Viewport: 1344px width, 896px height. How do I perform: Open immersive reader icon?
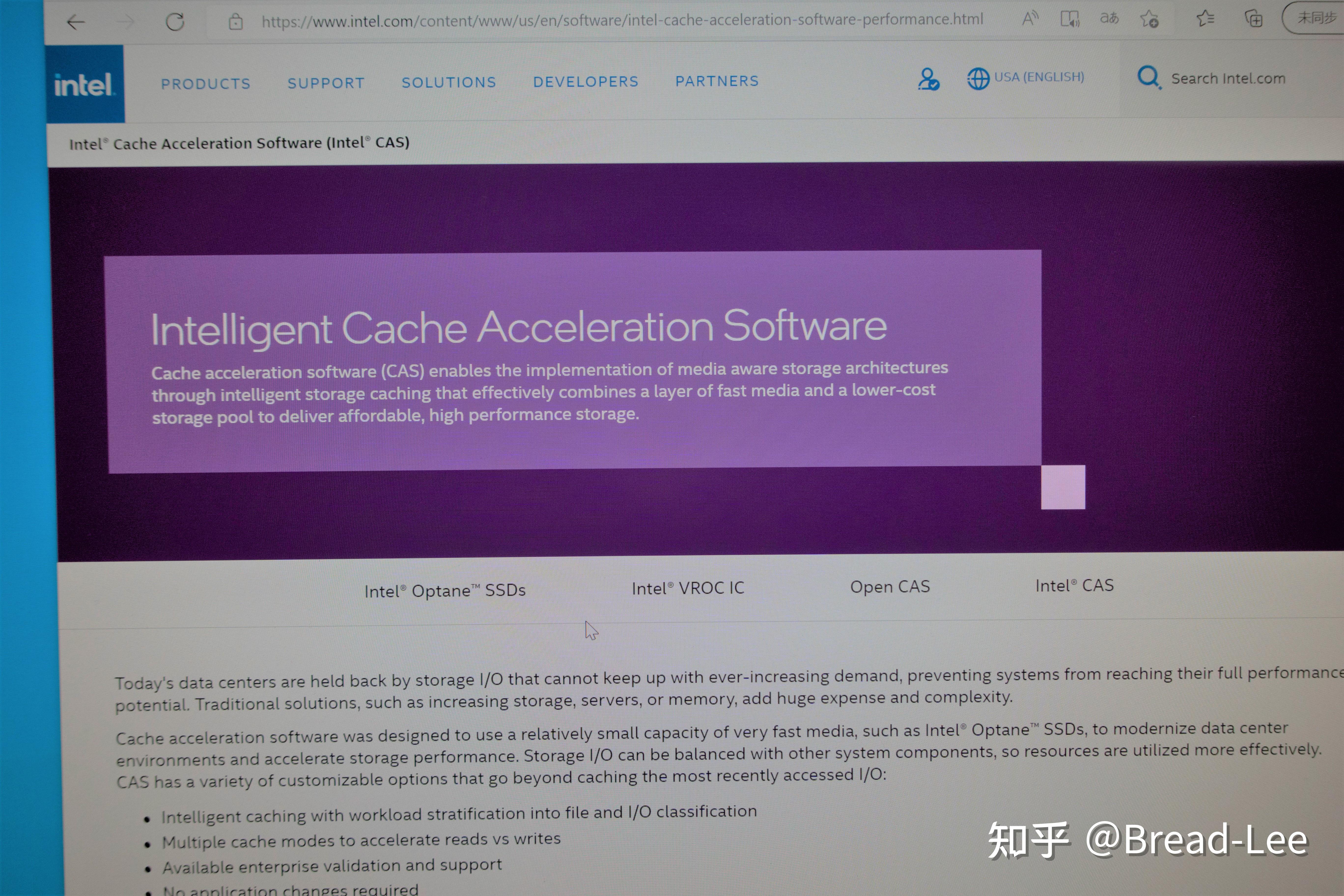point(1070,19)
